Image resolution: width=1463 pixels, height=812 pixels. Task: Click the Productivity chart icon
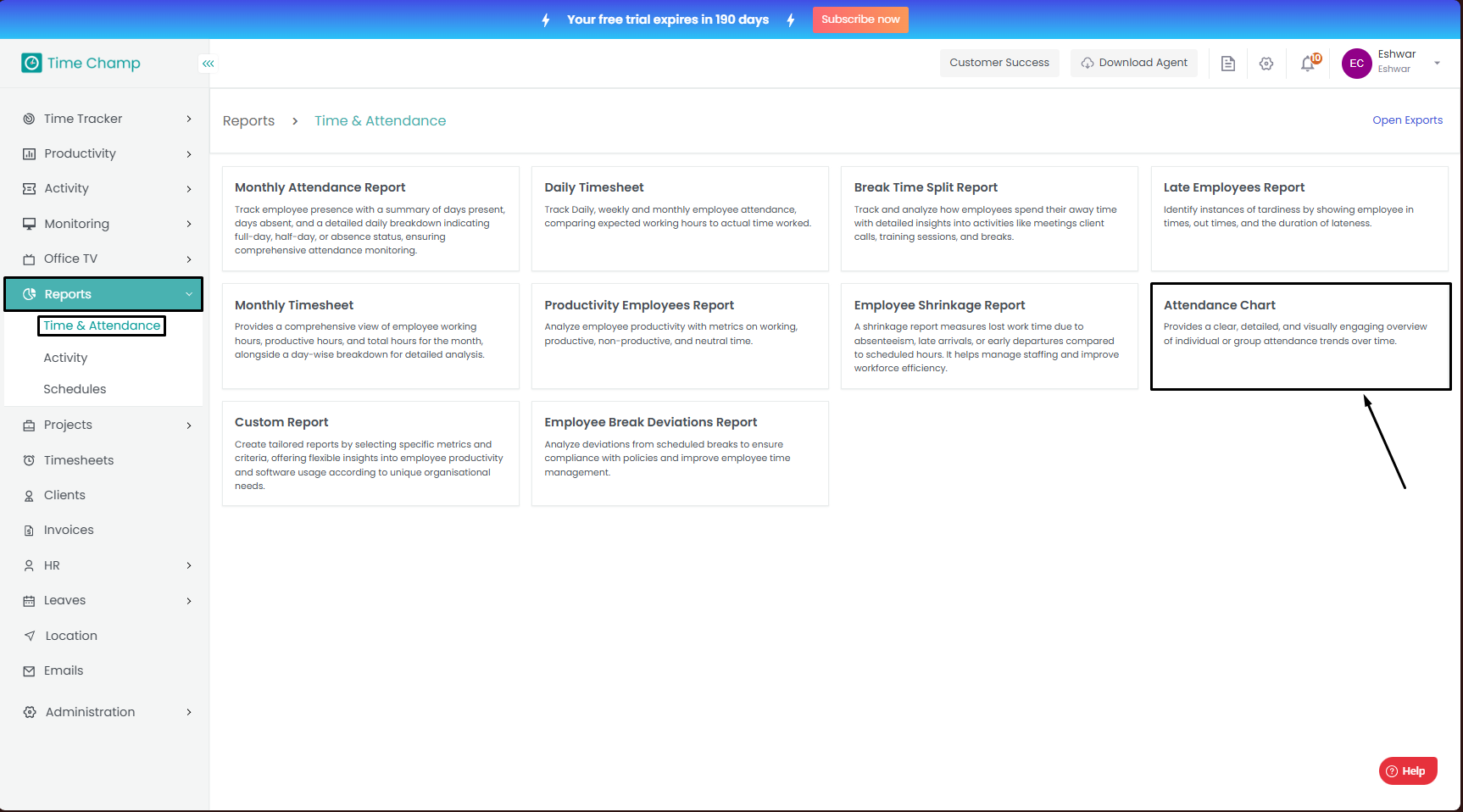tap(29, 153)
